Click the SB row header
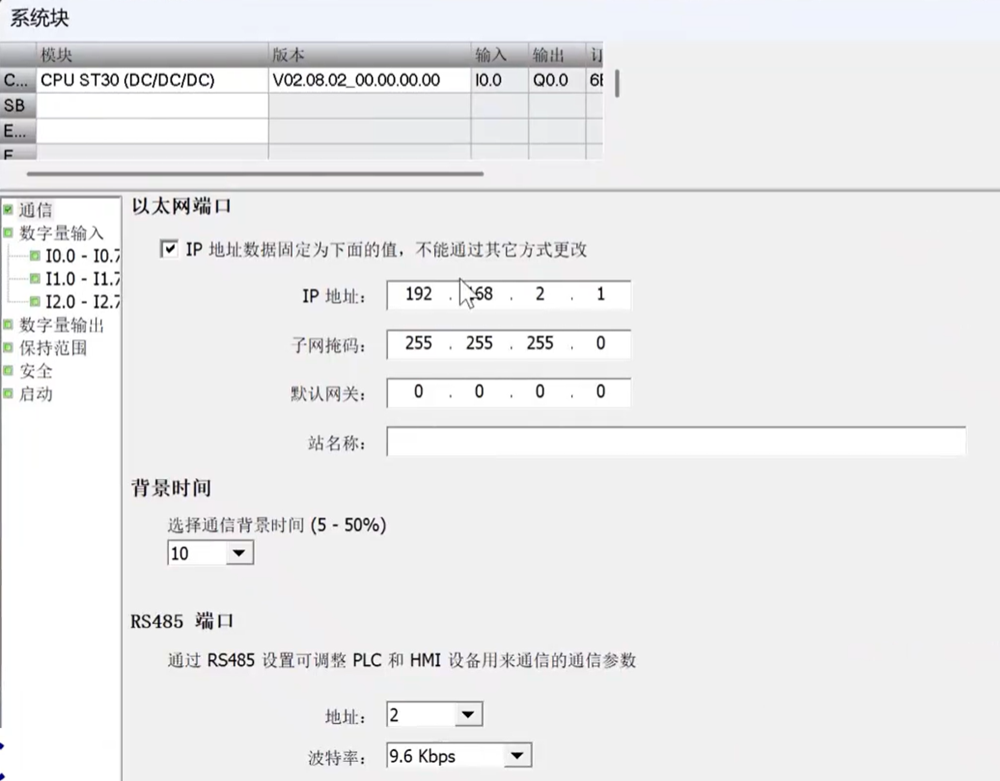This screenshot has width=1000, height=781. coord(15,105)
